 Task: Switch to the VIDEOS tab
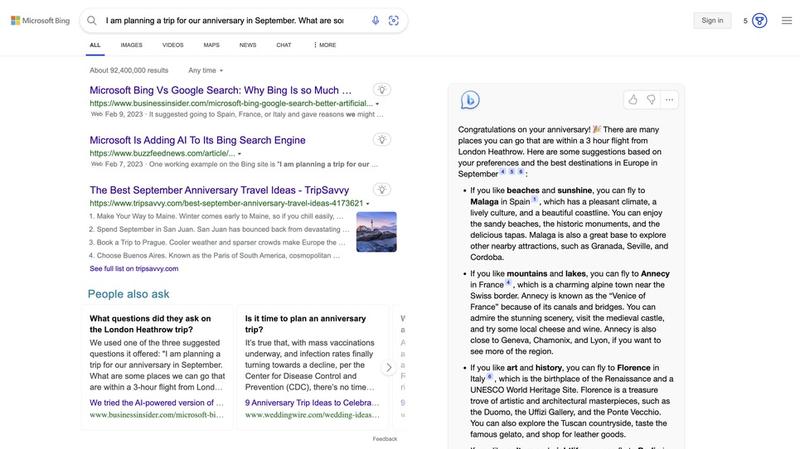pos(173,45)
